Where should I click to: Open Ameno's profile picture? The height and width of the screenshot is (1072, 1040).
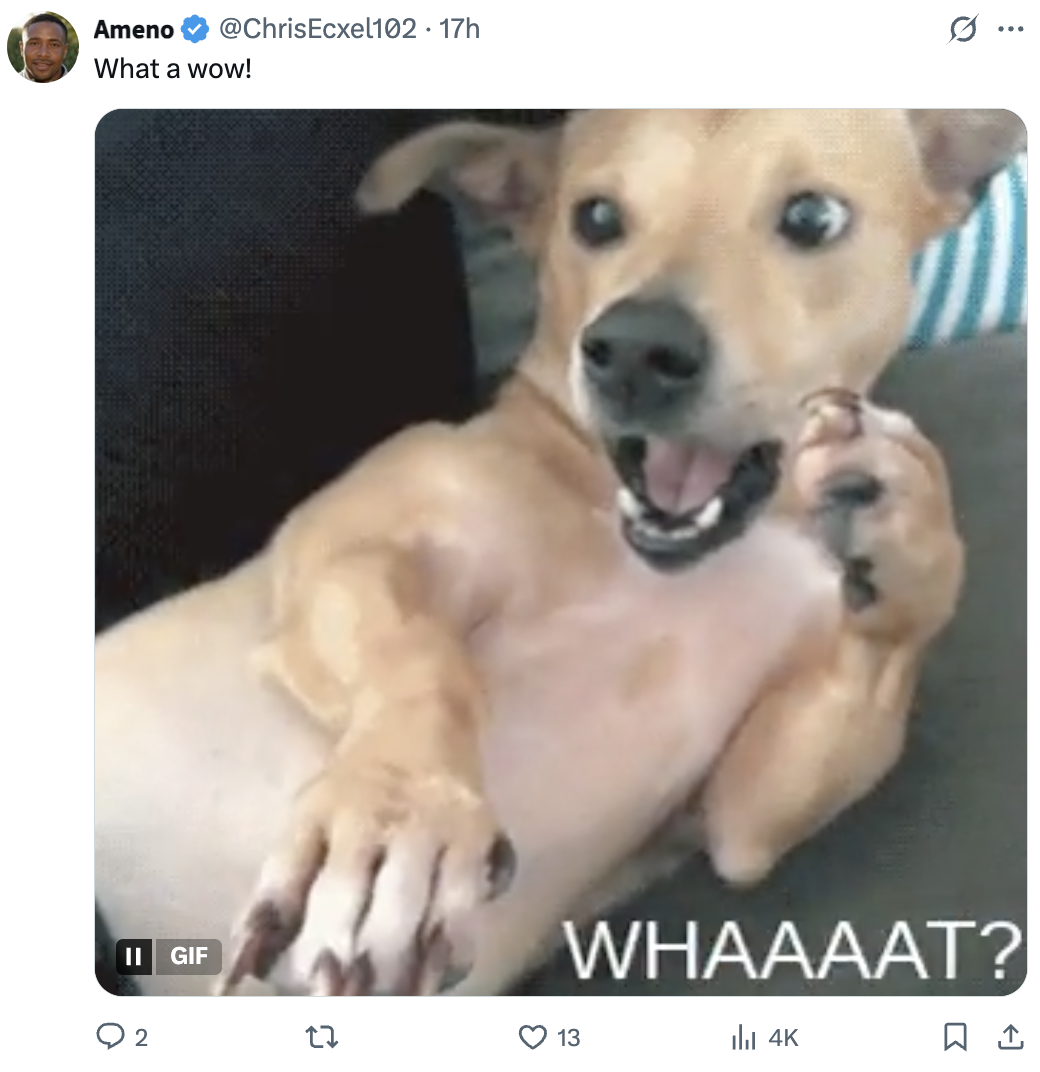tap(43, 47)
